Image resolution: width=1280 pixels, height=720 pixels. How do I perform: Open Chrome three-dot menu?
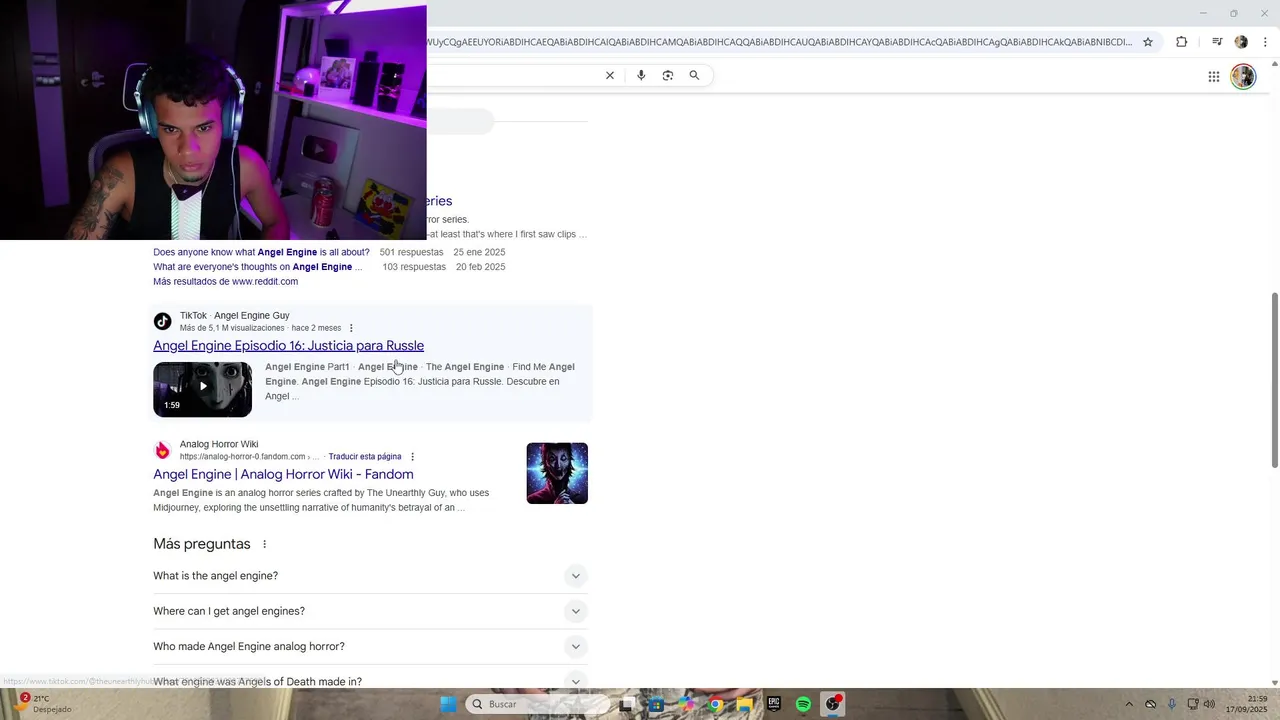[1265, 42]
